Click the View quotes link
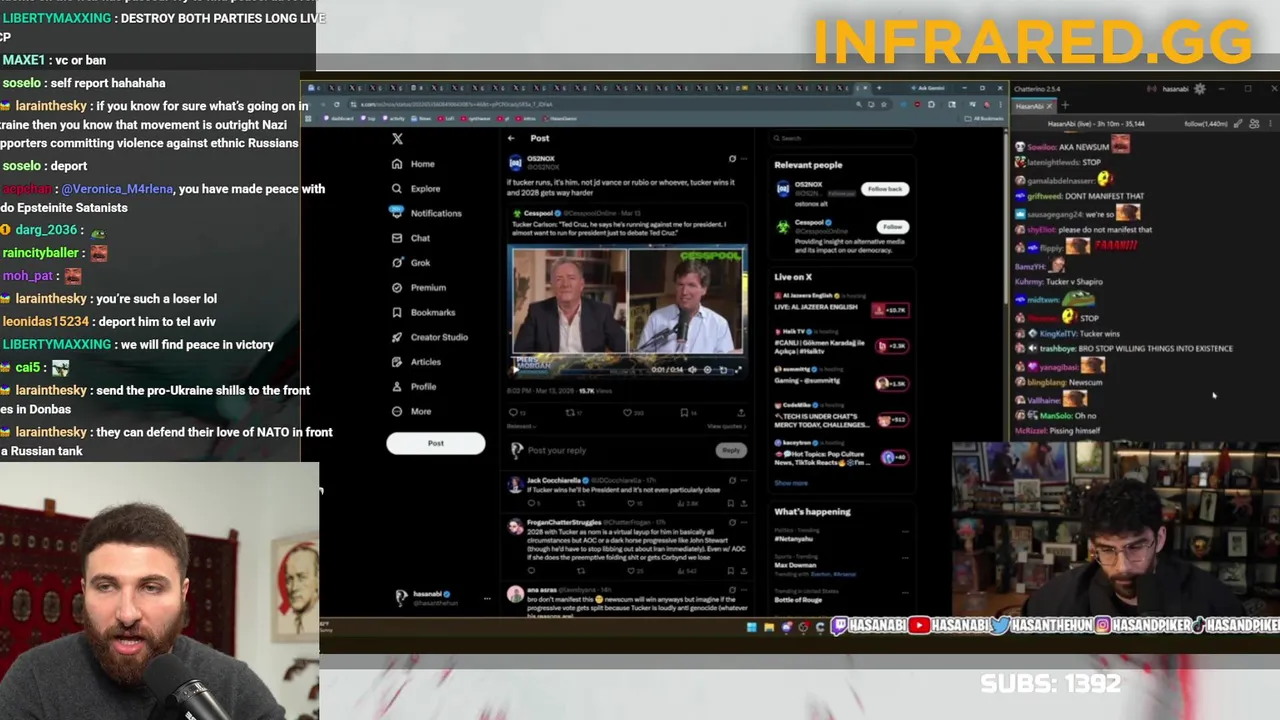This screenshot has width=1280, height=720. point(726,426)
